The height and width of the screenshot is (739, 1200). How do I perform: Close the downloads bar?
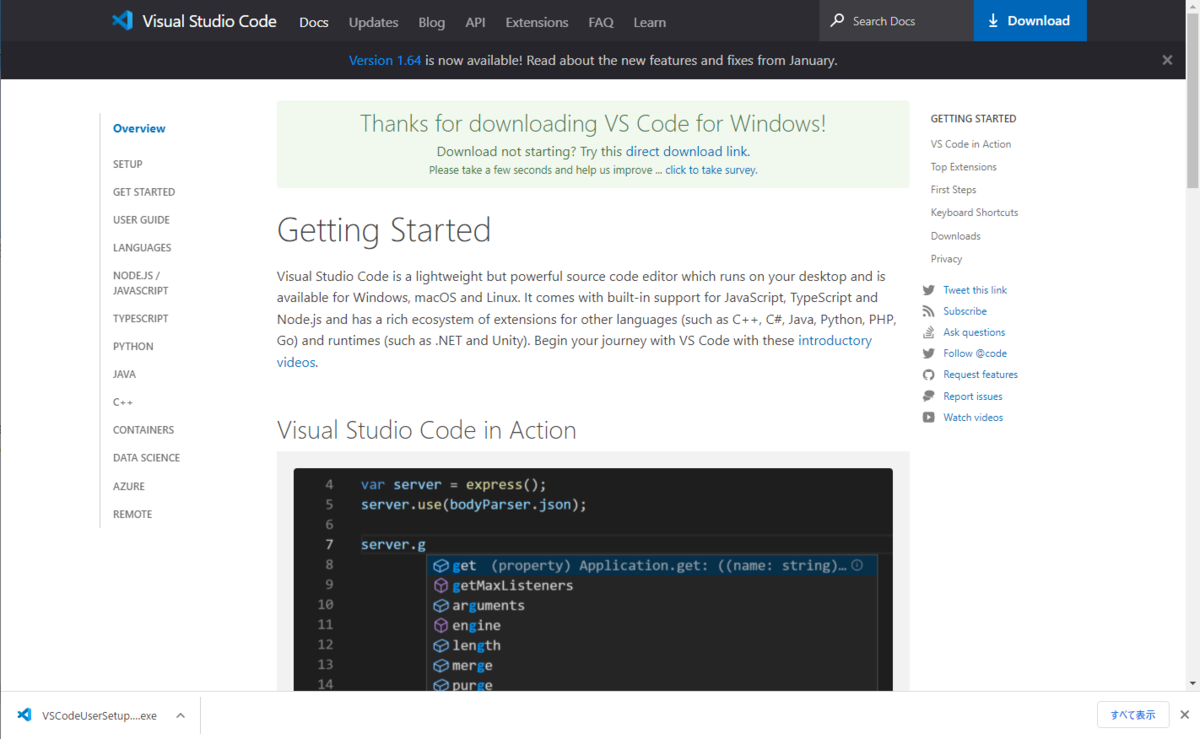click(1185, 715)
